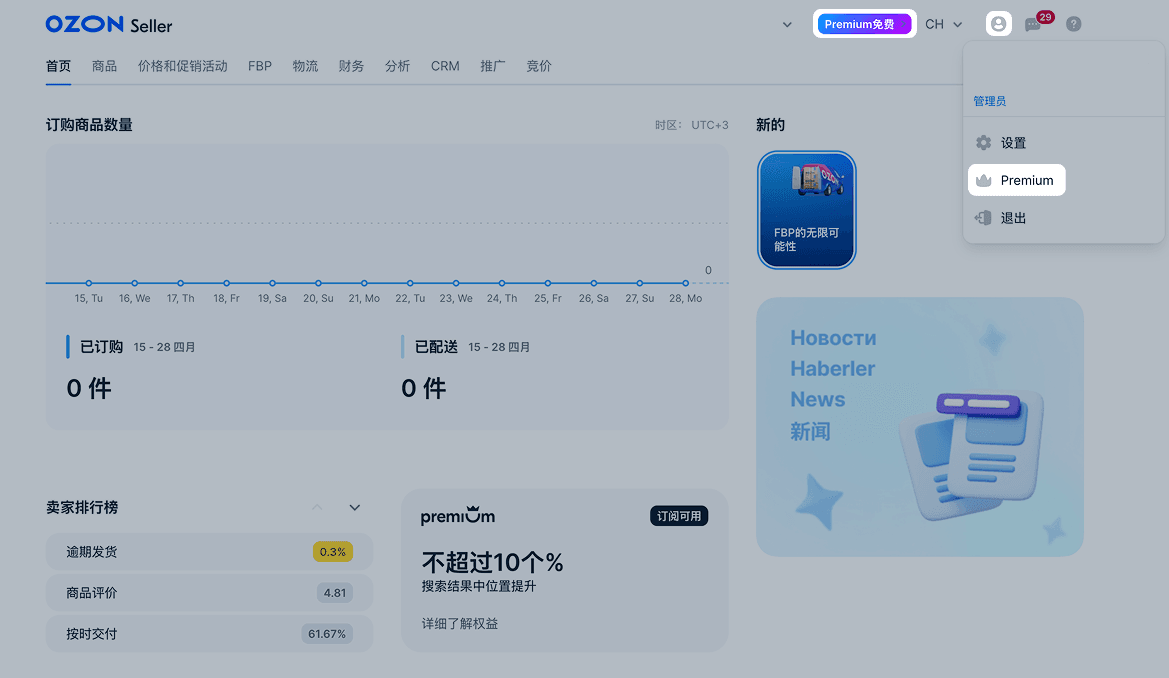The height and width of the screenshot is (678, 1169).
Task: Click the Premium免费 button
Action: [x=864, y=24]
